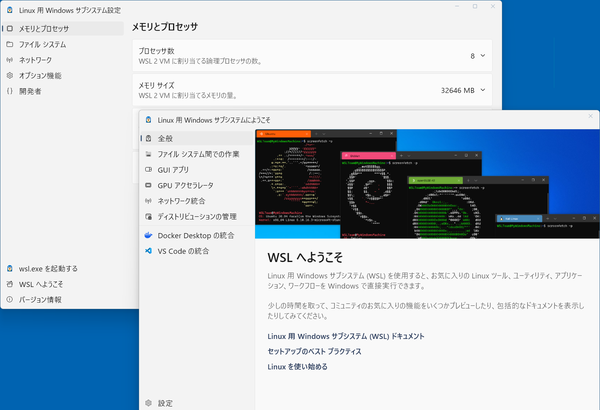Viewport: 600px width, 410px height.
Task: Click the WSL terminal banner image
Action: (x=427, y=182)
